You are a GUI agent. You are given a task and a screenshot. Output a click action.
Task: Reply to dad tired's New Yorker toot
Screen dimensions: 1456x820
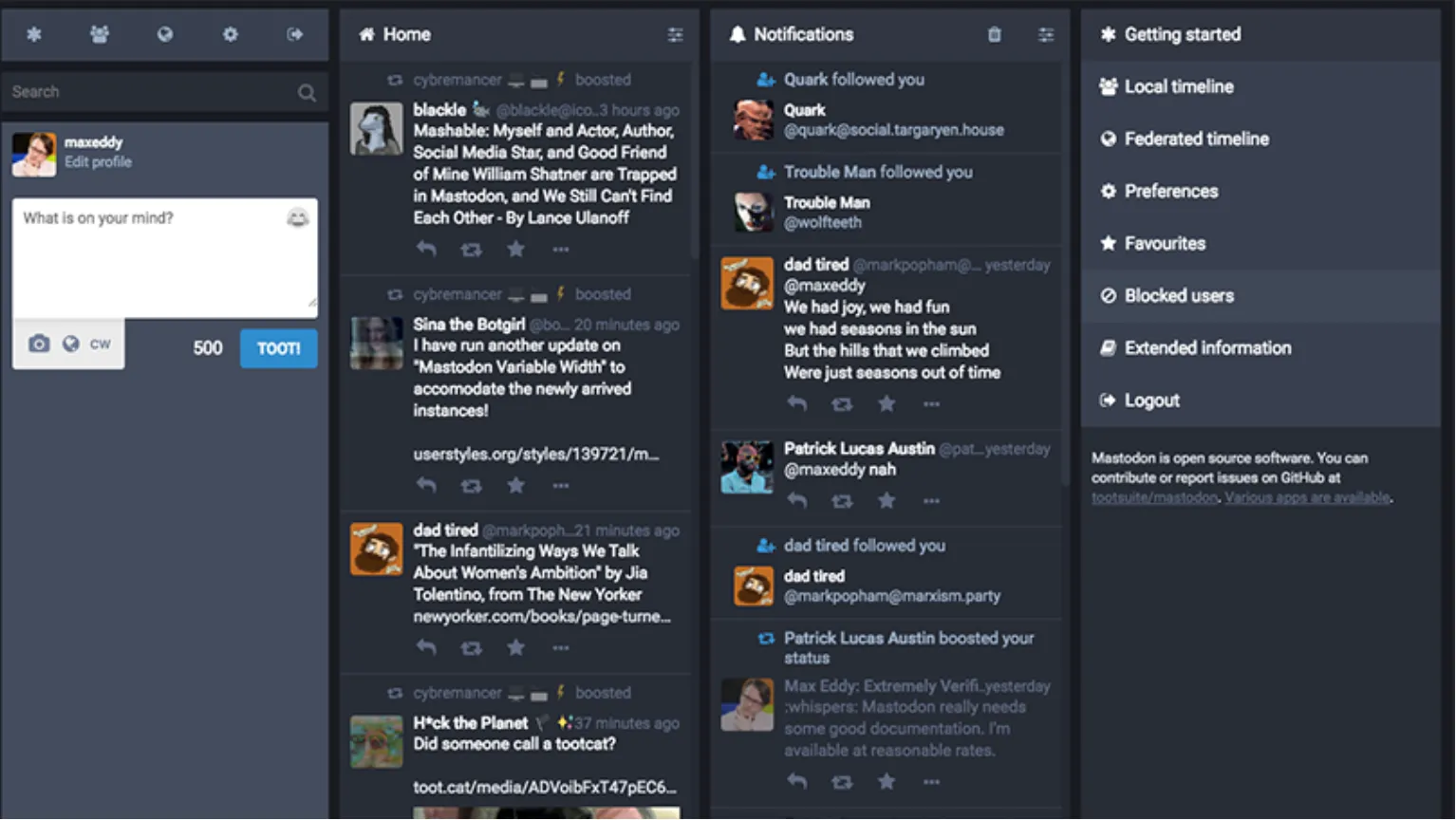[426, 648]
